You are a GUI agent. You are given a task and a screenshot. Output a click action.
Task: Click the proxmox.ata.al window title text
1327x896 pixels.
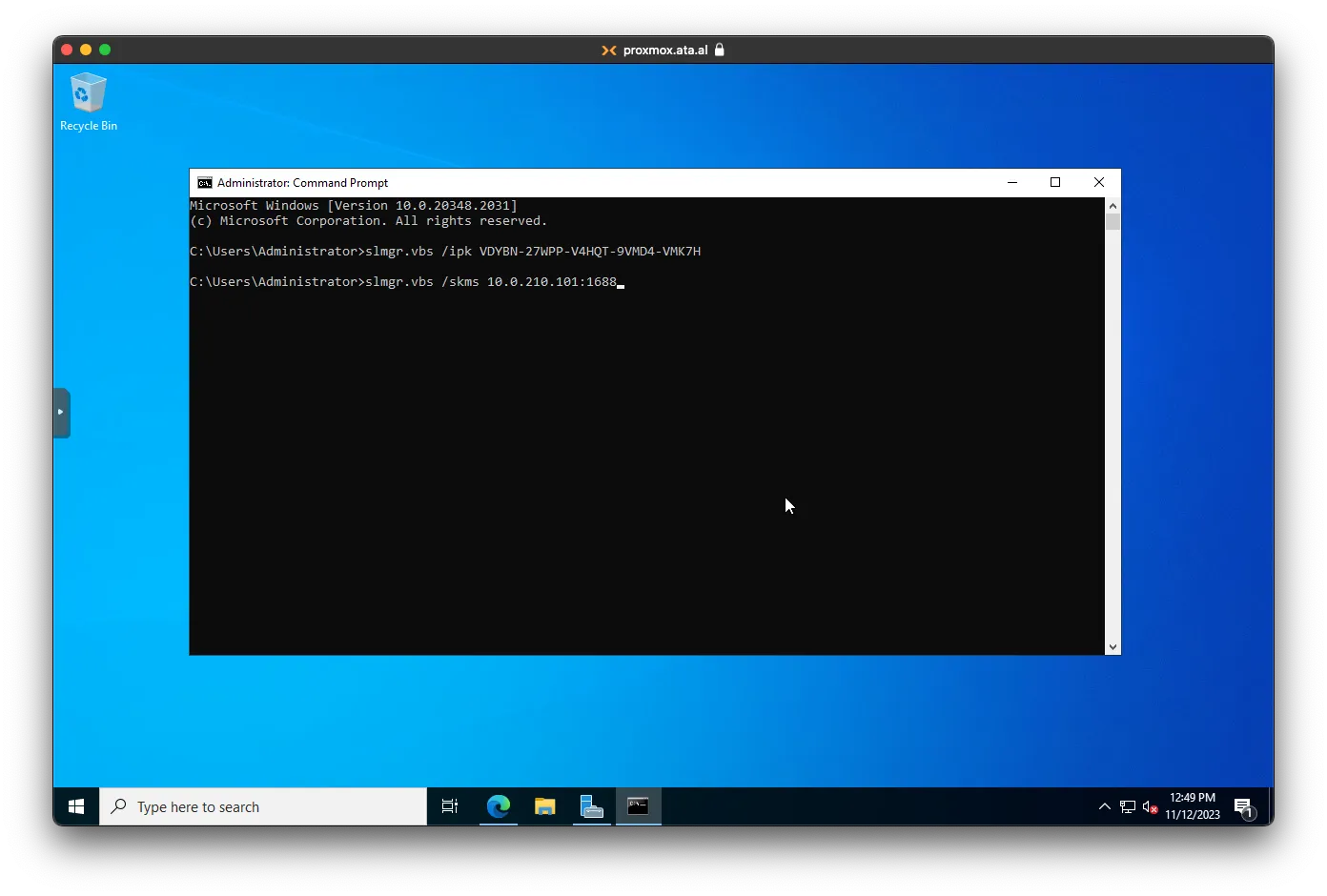point(665,51)
